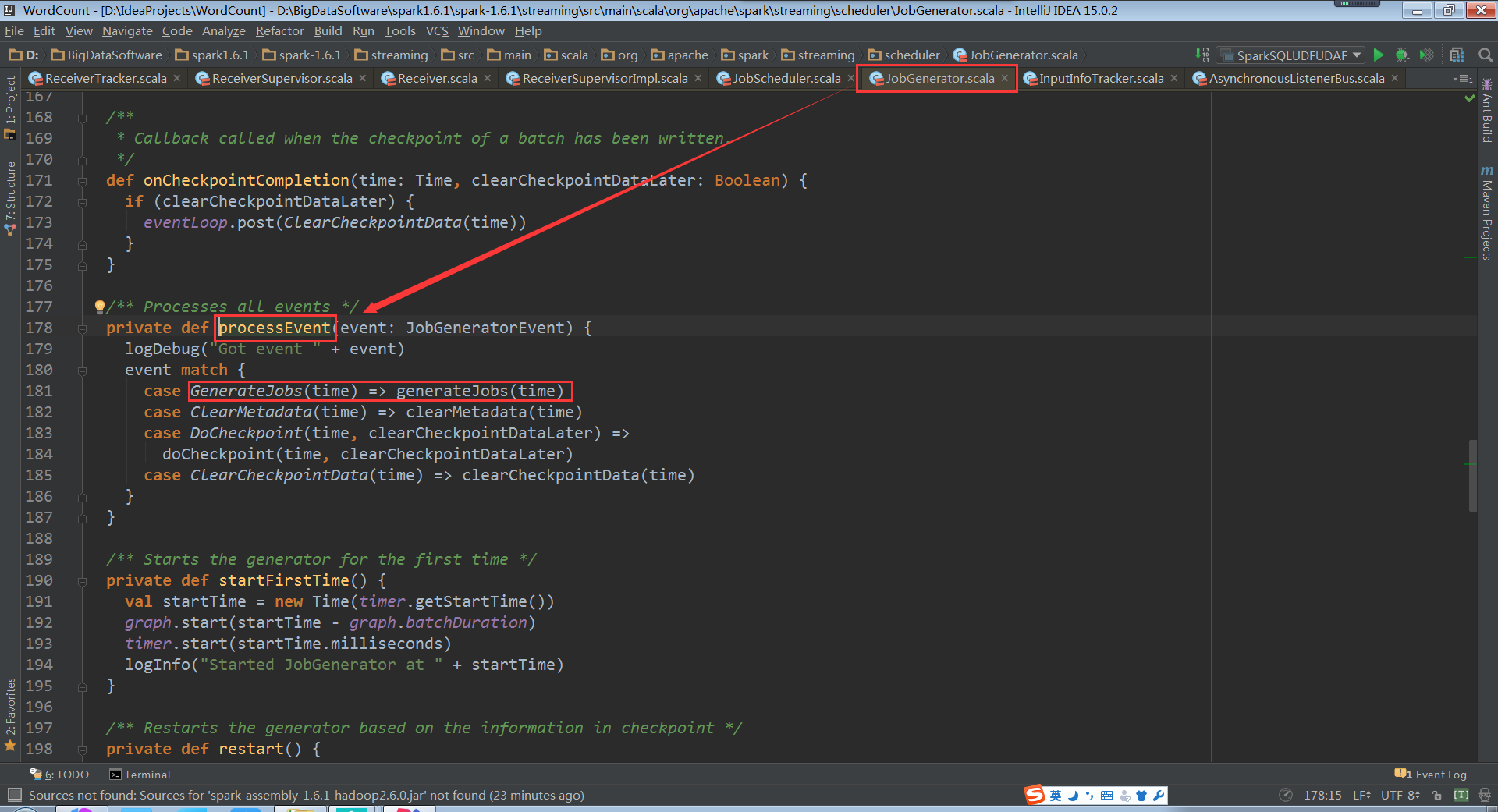Switch to Receiver.scala tab

(437, 79)
